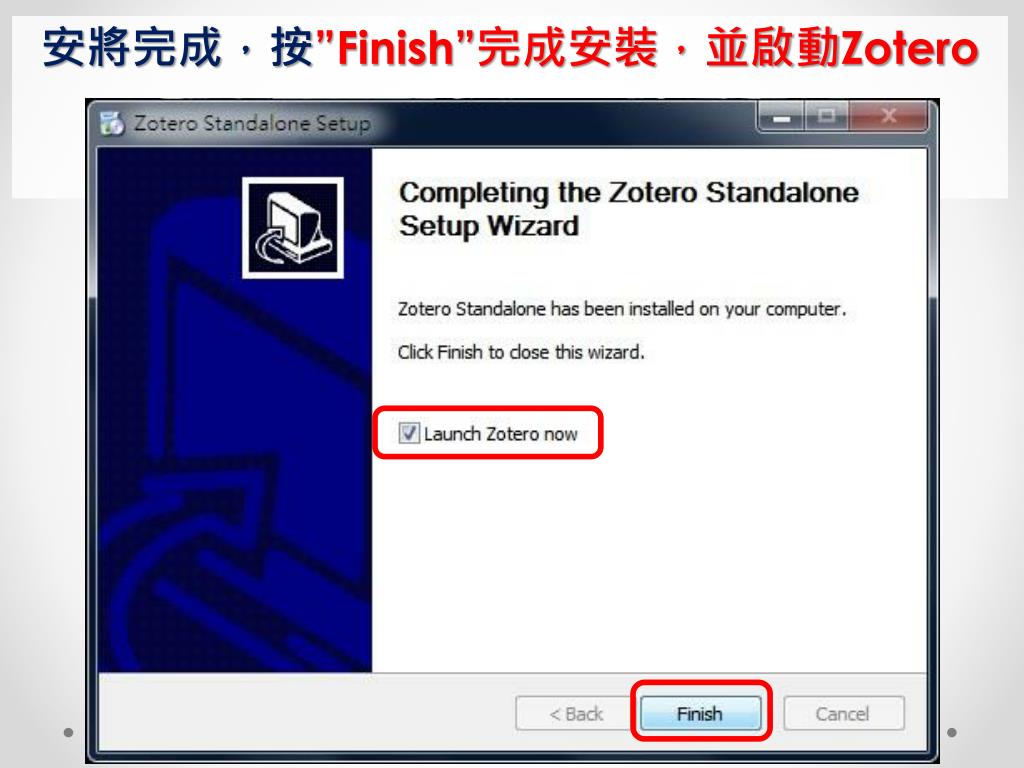Click the red 'Finish' word in the slide heading
This screenshot has height=768, width=1024.
pos(396,48)
